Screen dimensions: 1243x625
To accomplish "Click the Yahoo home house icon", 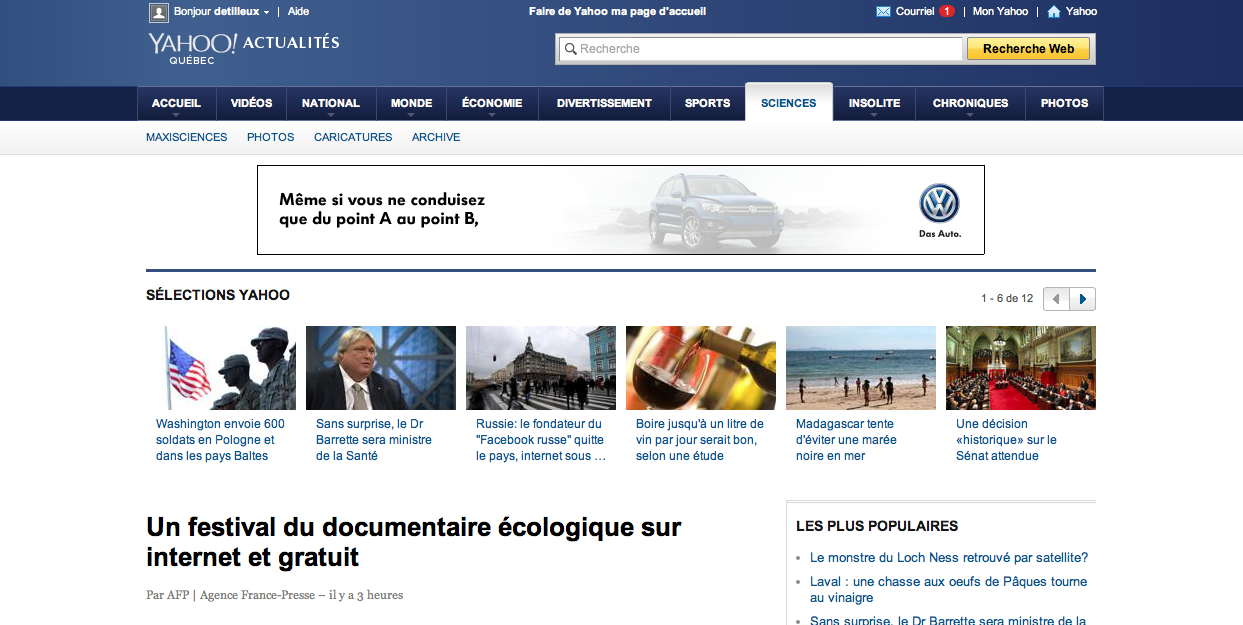I will (1053, 12).
